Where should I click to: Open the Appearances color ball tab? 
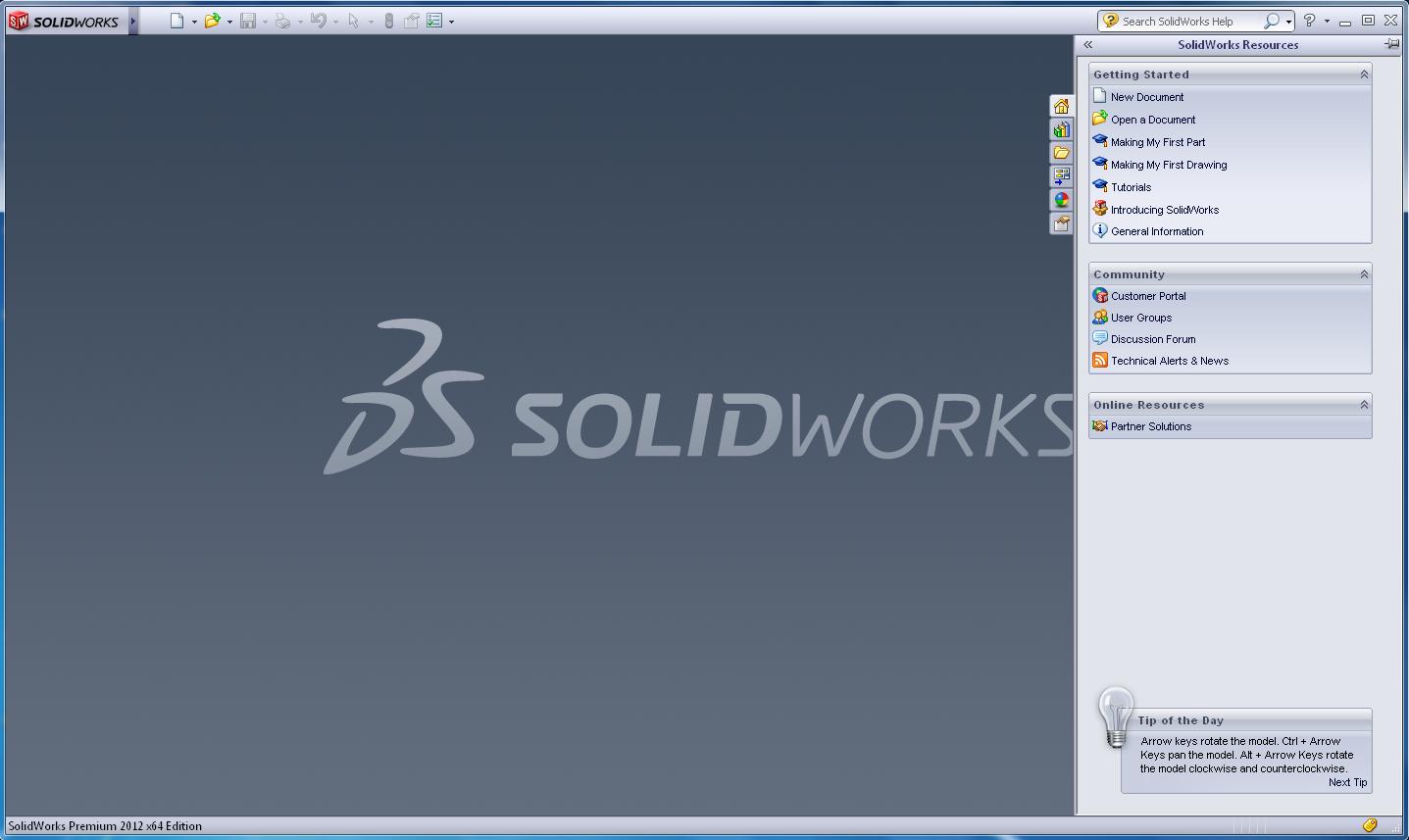(1061, 200)
